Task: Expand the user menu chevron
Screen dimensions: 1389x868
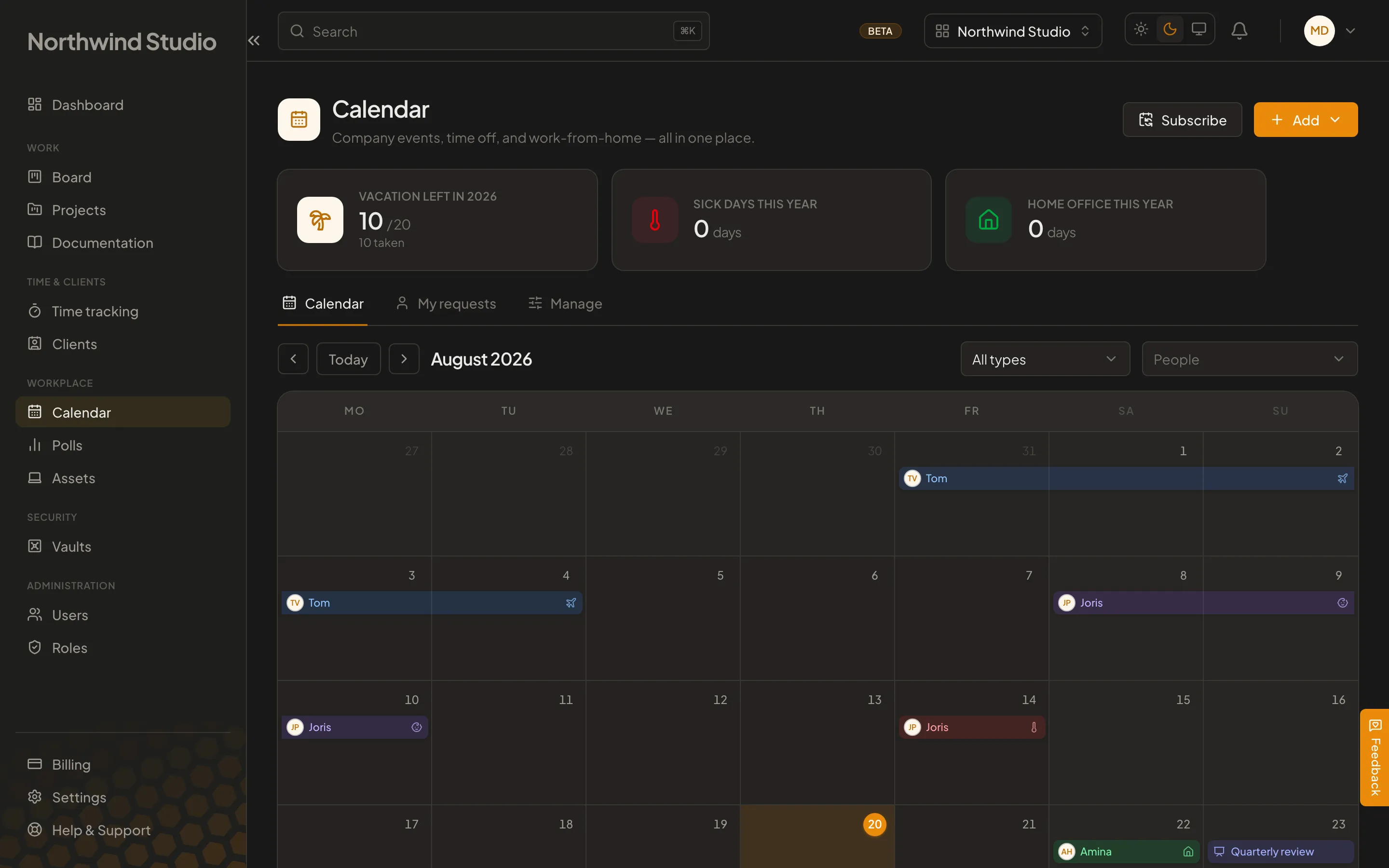Action: 1350,31
